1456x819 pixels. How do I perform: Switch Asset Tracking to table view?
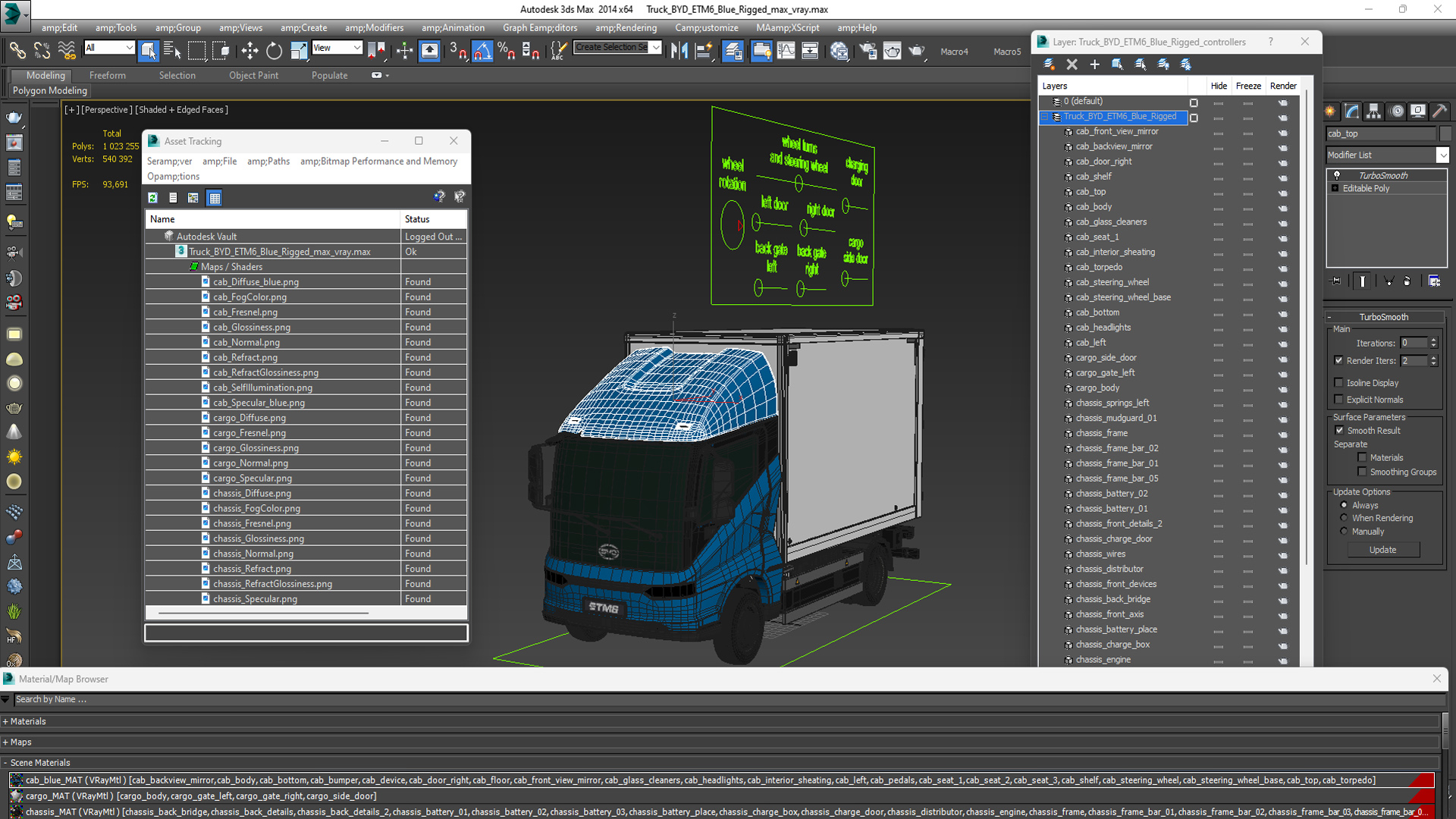coord(215,197)
